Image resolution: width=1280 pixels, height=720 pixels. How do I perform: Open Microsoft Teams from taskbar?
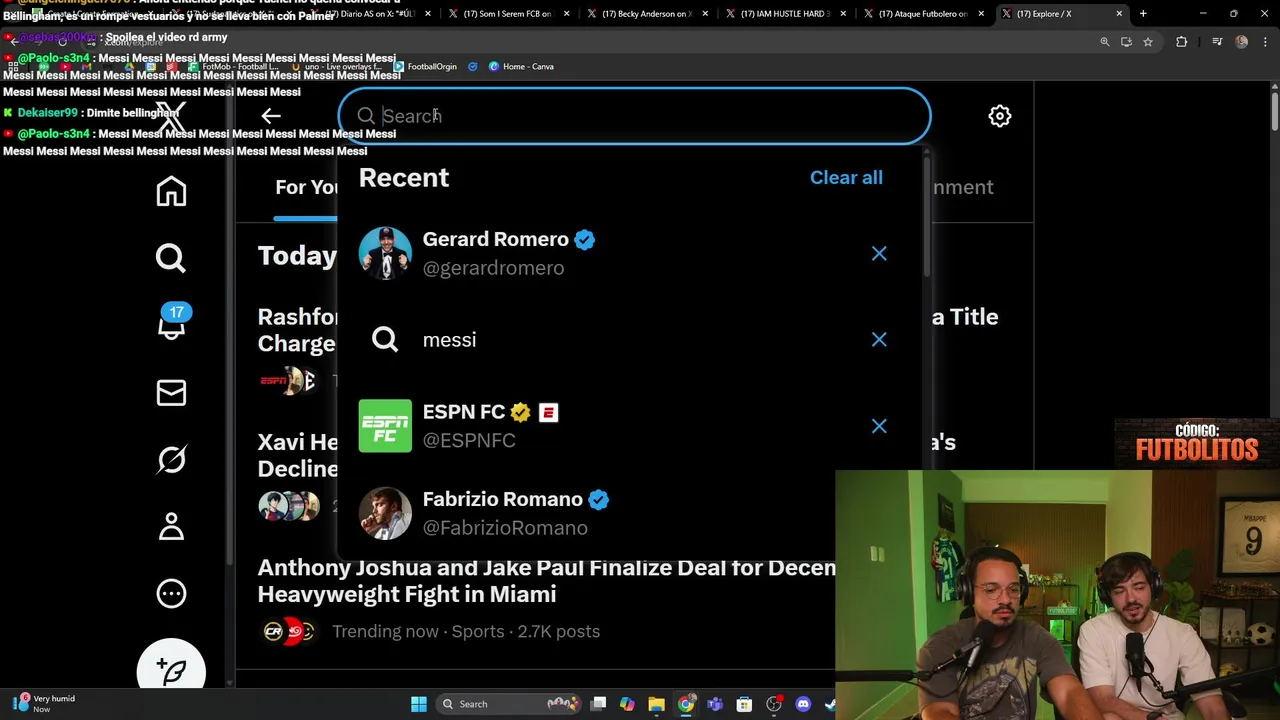[715, 704]
